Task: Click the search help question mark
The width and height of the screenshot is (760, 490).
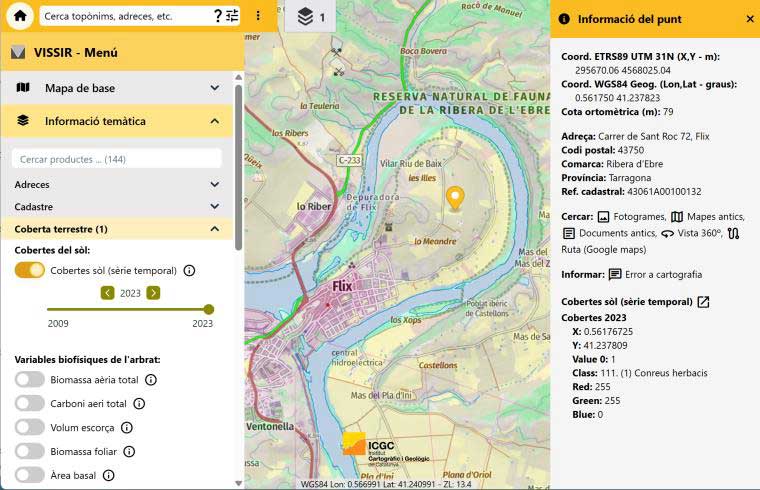Action: (218, 16)
